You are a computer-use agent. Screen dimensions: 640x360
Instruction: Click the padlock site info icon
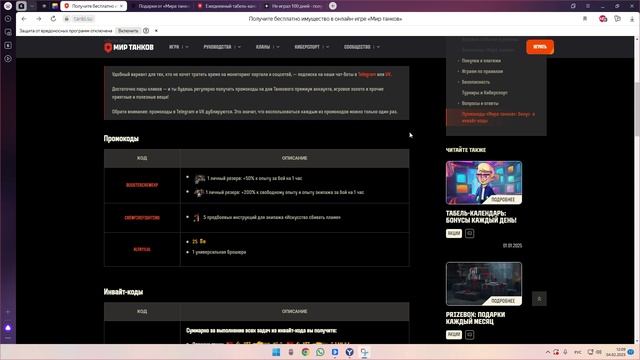[67, 19]
